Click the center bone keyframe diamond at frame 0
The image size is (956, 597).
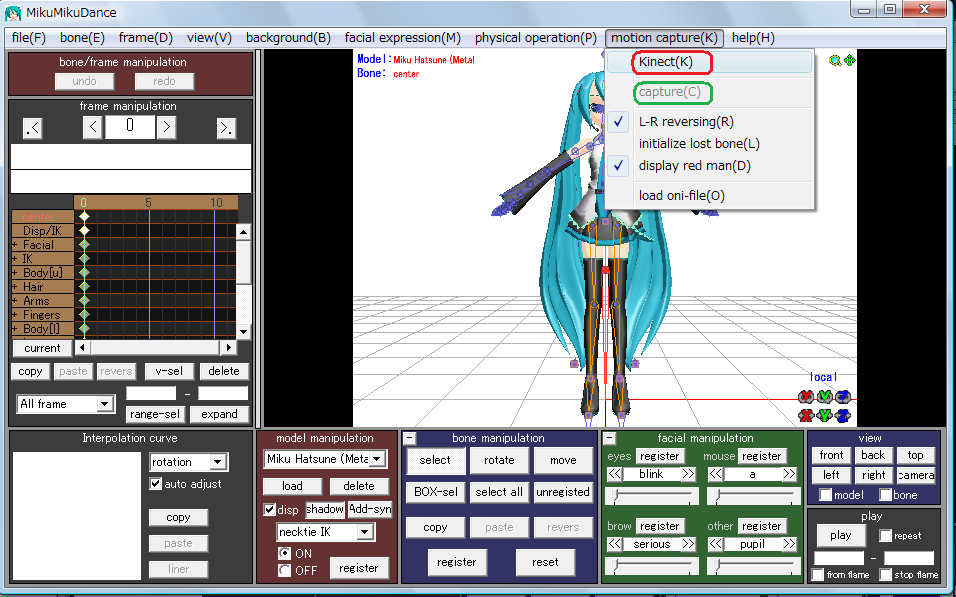[84, 216]
